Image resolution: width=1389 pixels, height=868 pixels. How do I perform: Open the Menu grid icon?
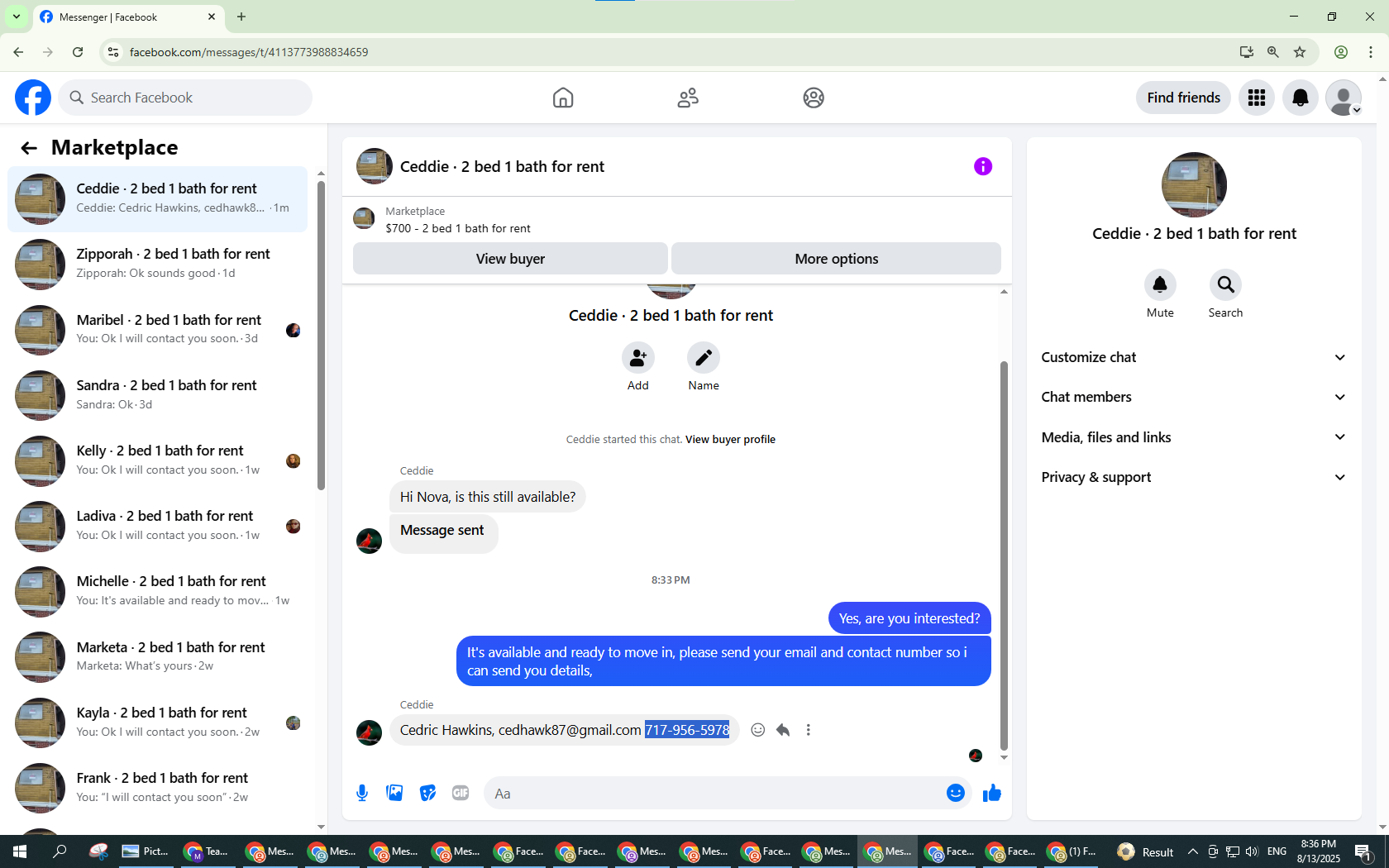pyautogui.click(x=1257, y=98)
